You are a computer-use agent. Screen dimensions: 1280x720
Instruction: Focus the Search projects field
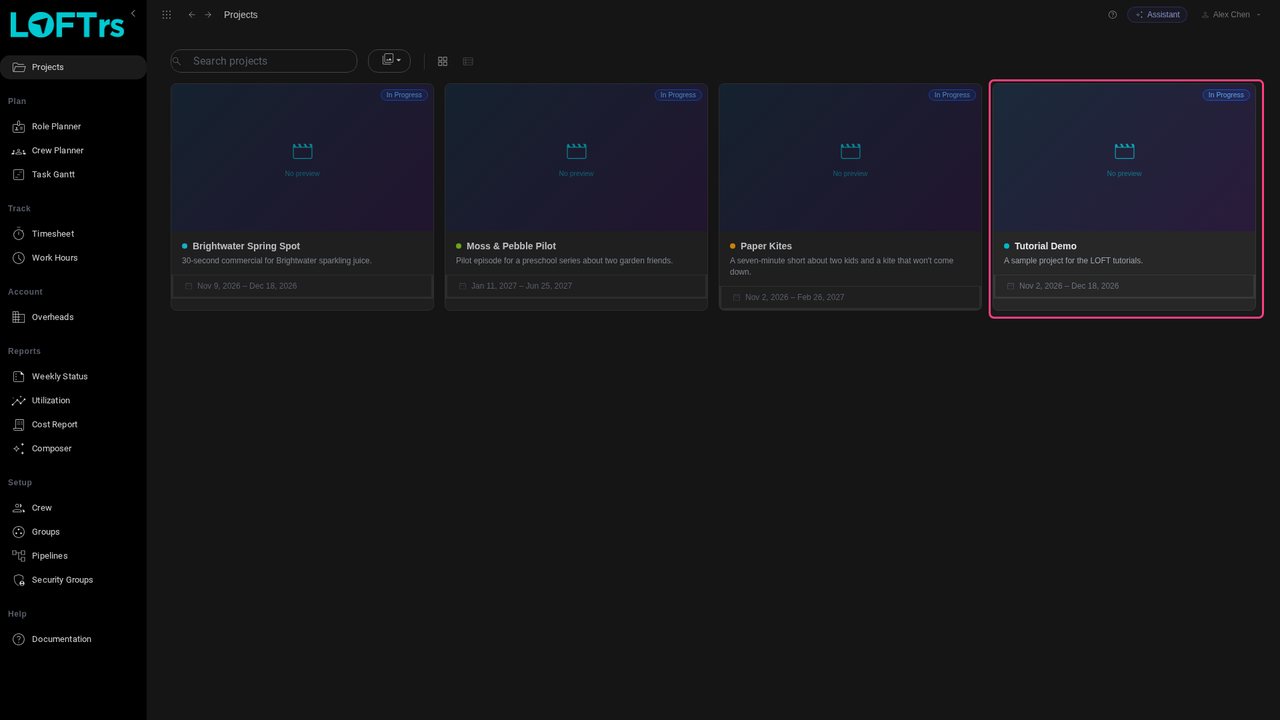[x=264, y=61]
